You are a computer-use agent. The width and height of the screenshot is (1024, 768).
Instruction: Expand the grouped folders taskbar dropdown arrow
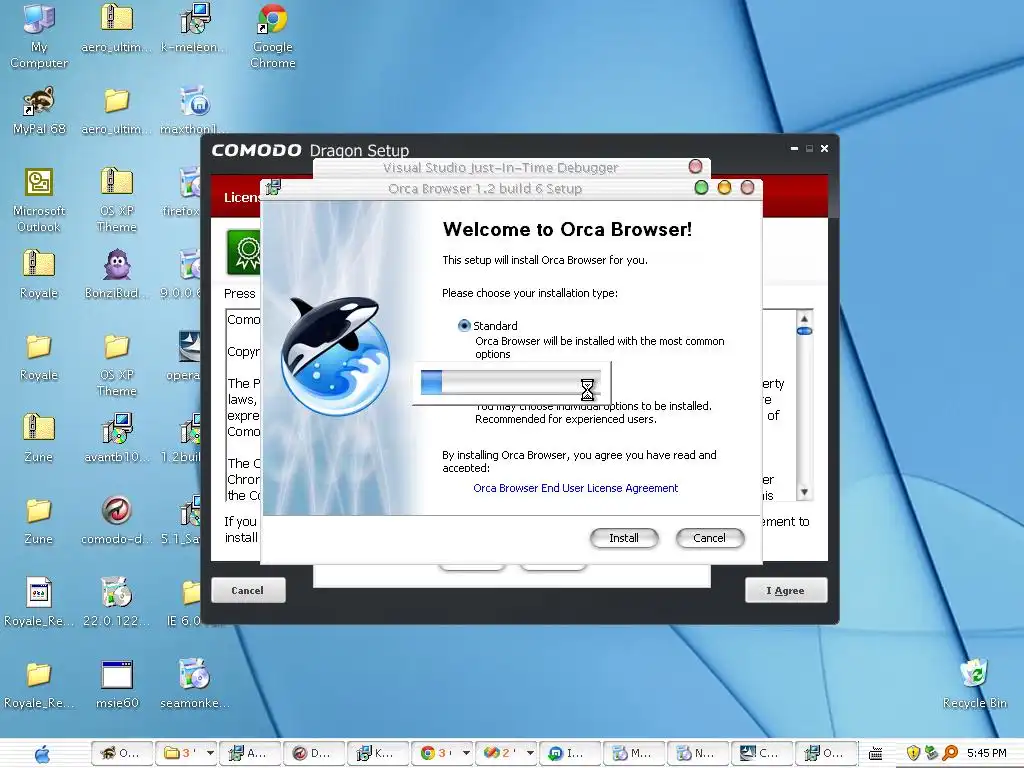tap(210, 753)
